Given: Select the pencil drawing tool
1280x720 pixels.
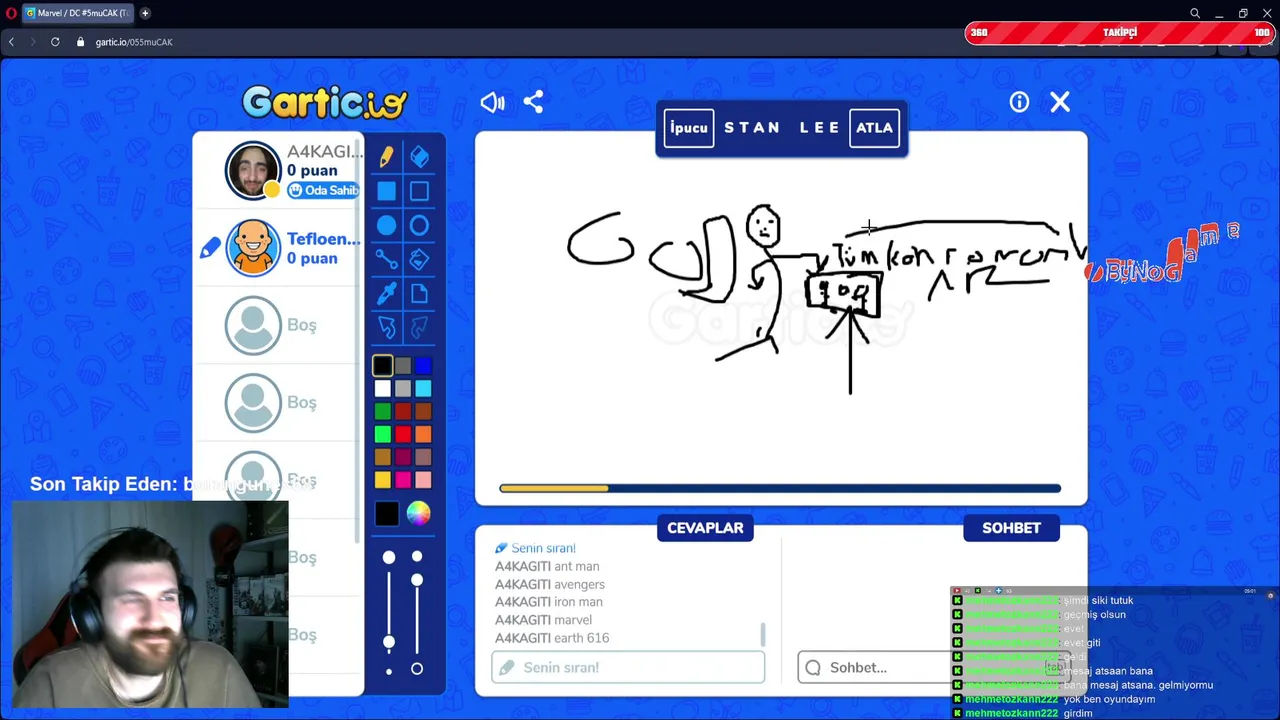Looking at the screenshot, I should coord(386,157).
